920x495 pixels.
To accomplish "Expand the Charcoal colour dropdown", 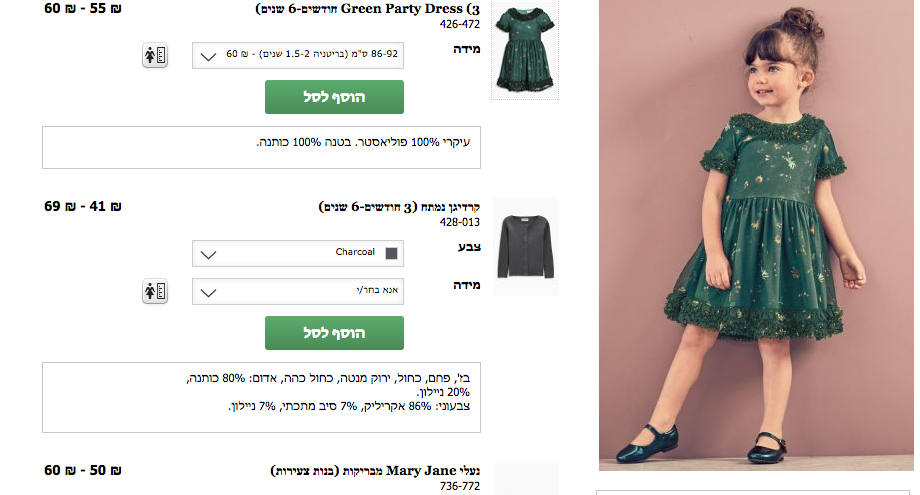I will click(298, 253).
